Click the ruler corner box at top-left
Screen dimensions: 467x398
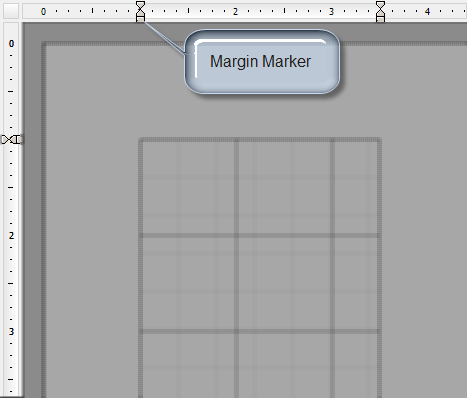[x=11, y=11]
